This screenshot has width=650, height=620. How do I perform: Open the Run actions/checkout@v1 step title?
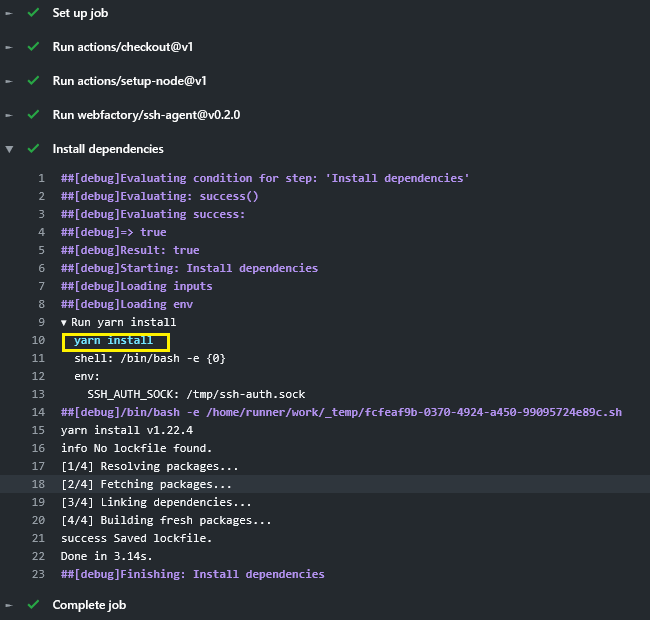pos(123,47)
